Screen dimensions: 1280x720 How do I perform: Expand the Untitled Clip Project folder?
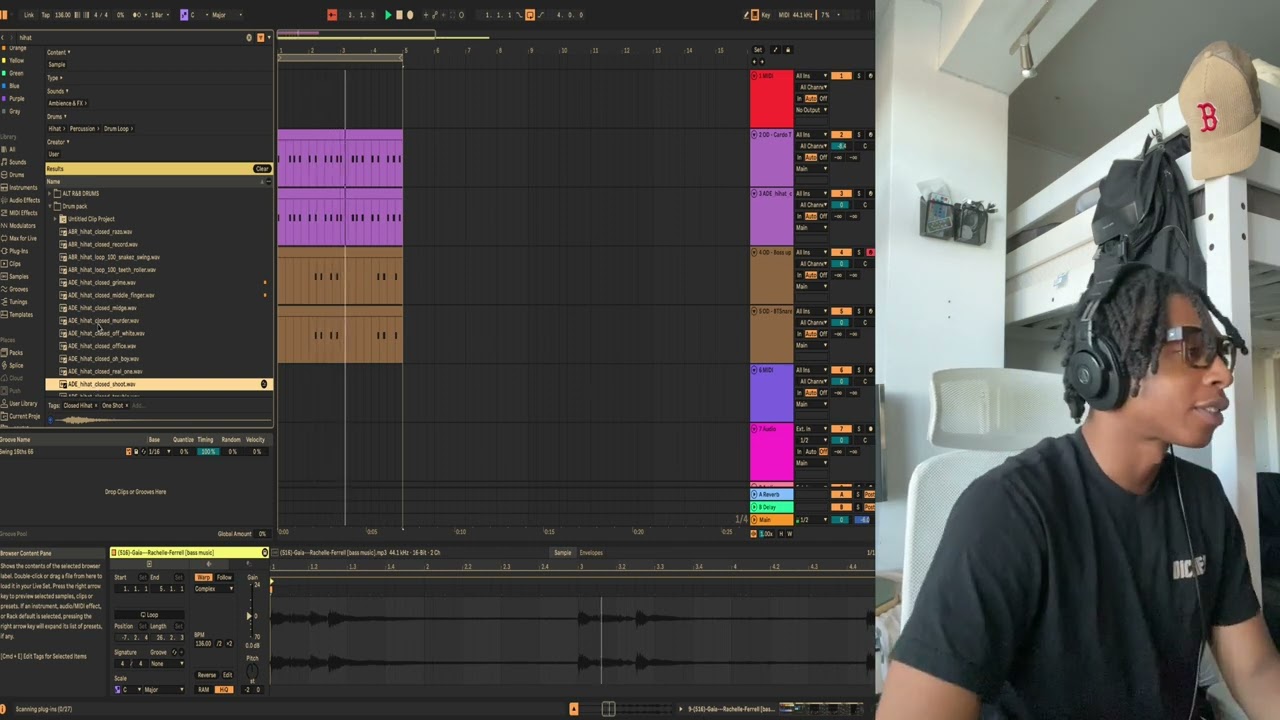[x=55, y=219]
